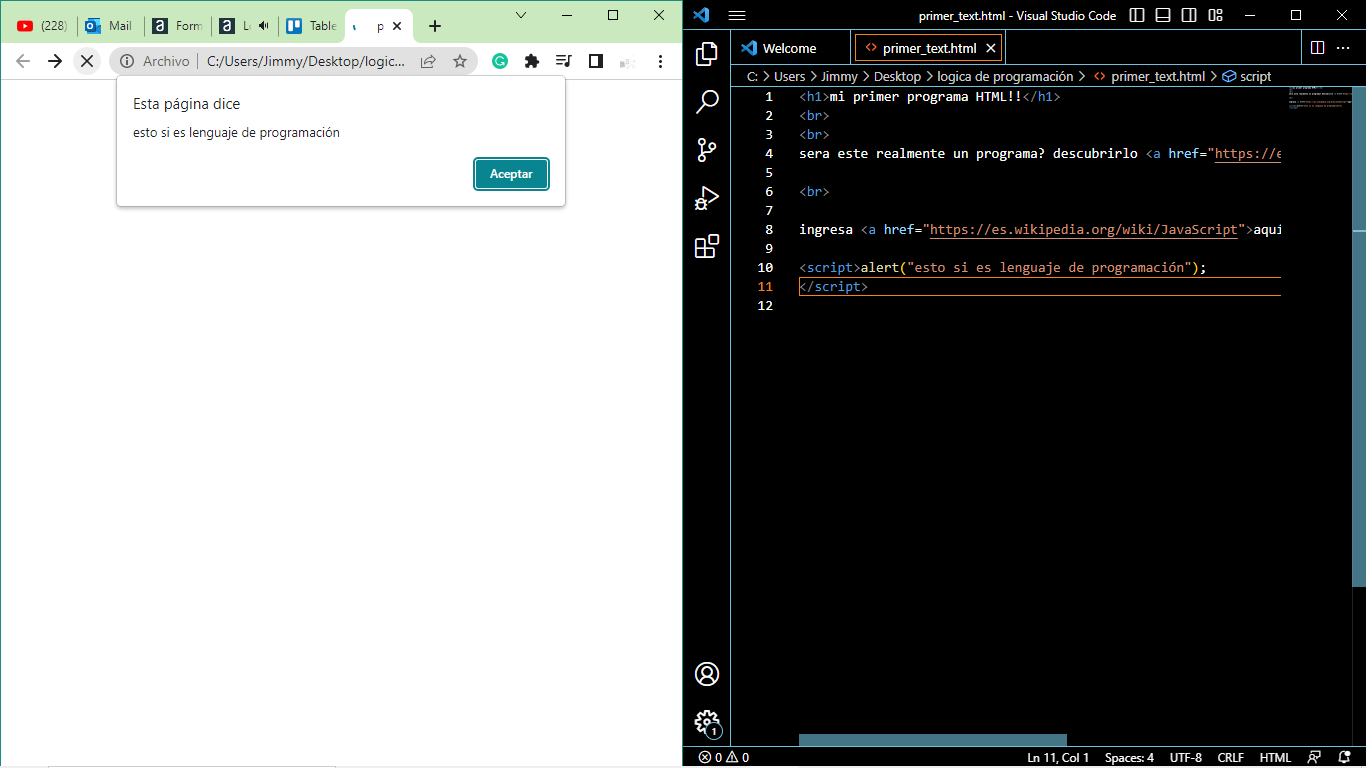Open the Manage gear menu
Screen dimensions: 1366x768
pos(707,722)
